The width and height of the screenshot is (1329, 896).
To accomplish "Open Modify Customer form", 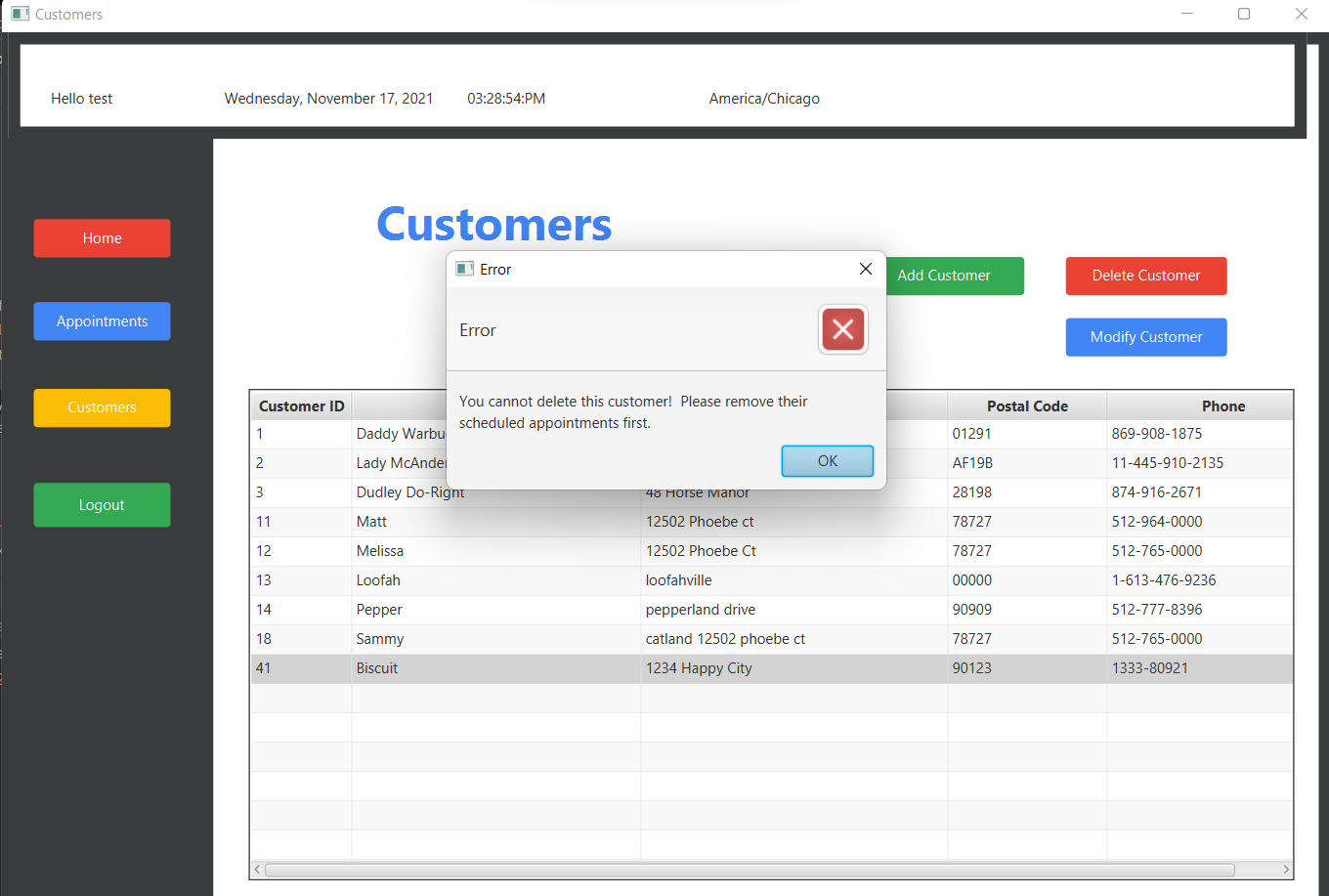I will pyautogui.click(x=1145, y=337).
